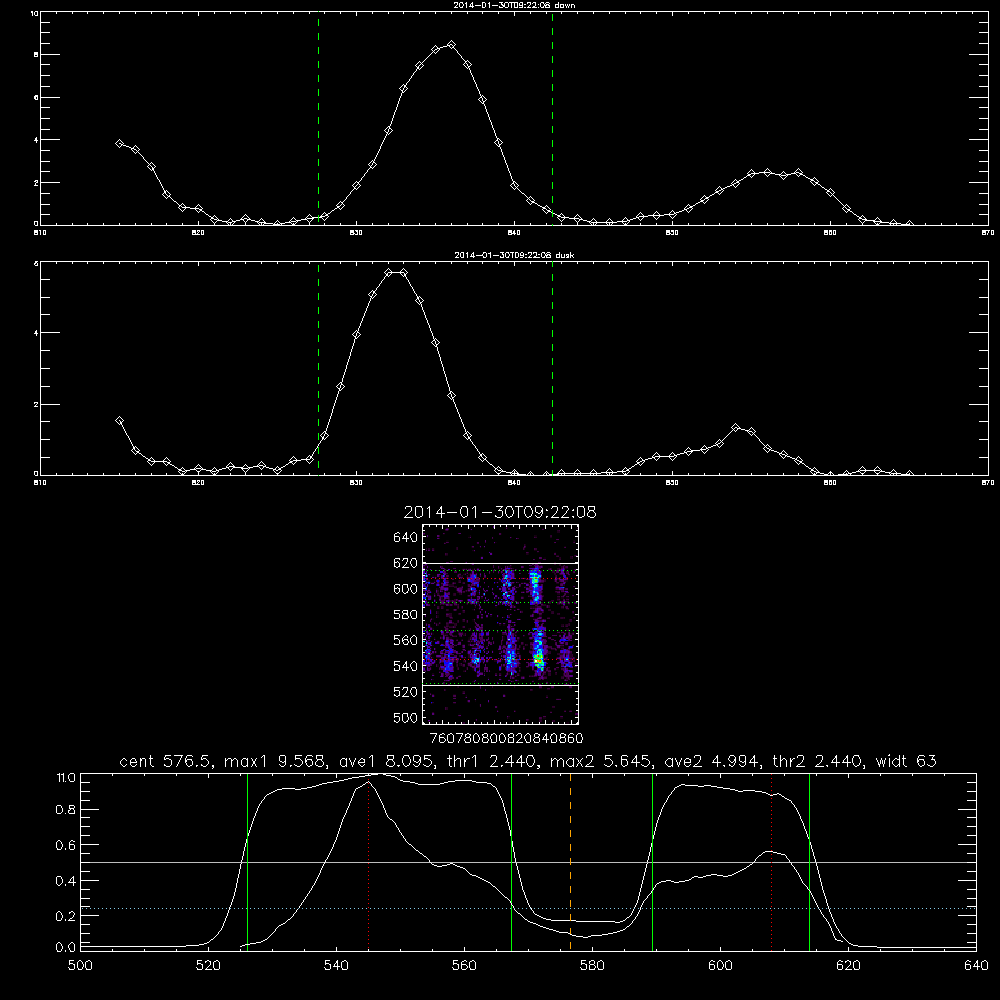Click the orange dashed center line in bottom plot
The image size is (1000, 1000).
coord(570,861)
